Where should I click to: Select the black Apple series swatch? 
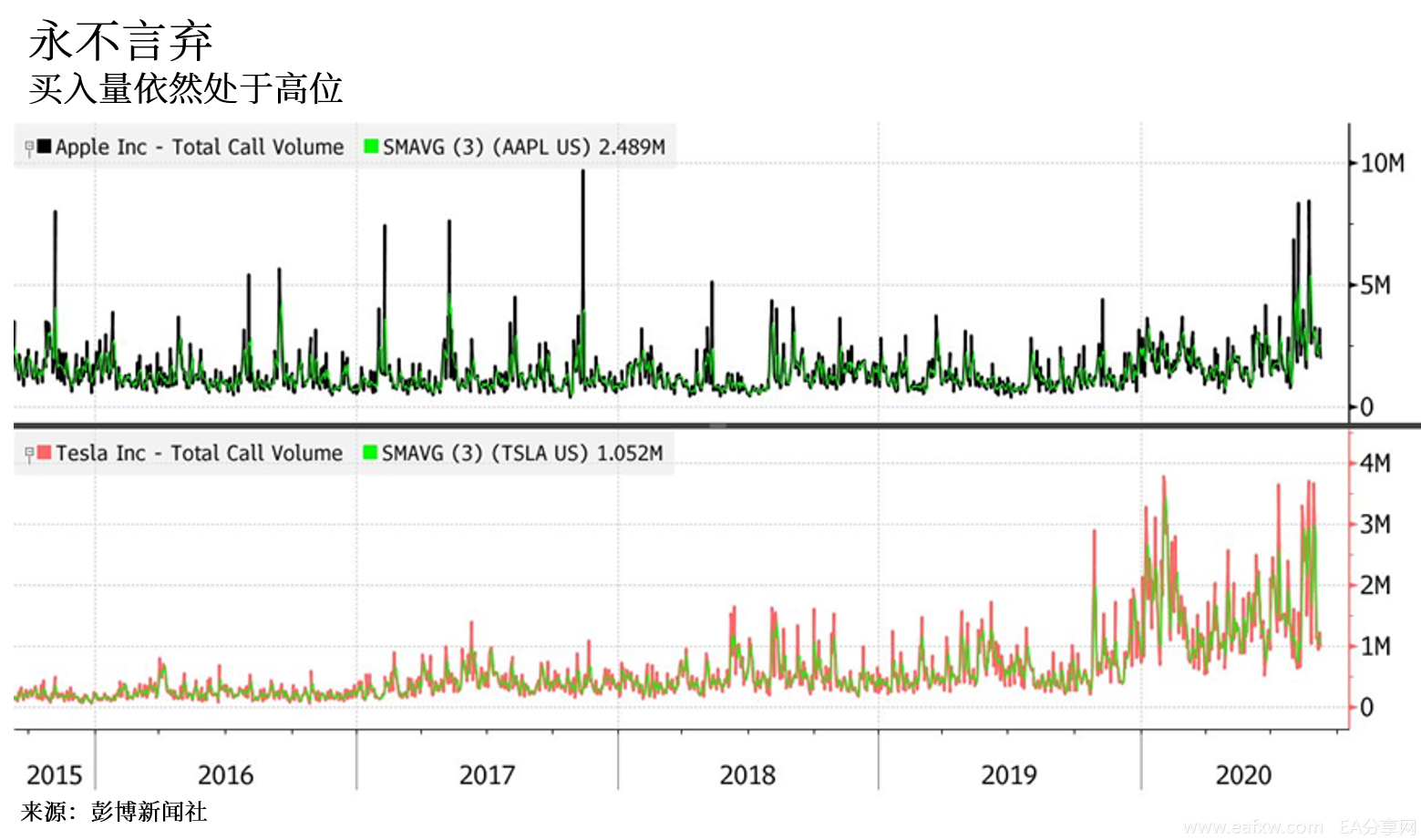point(44,147)
